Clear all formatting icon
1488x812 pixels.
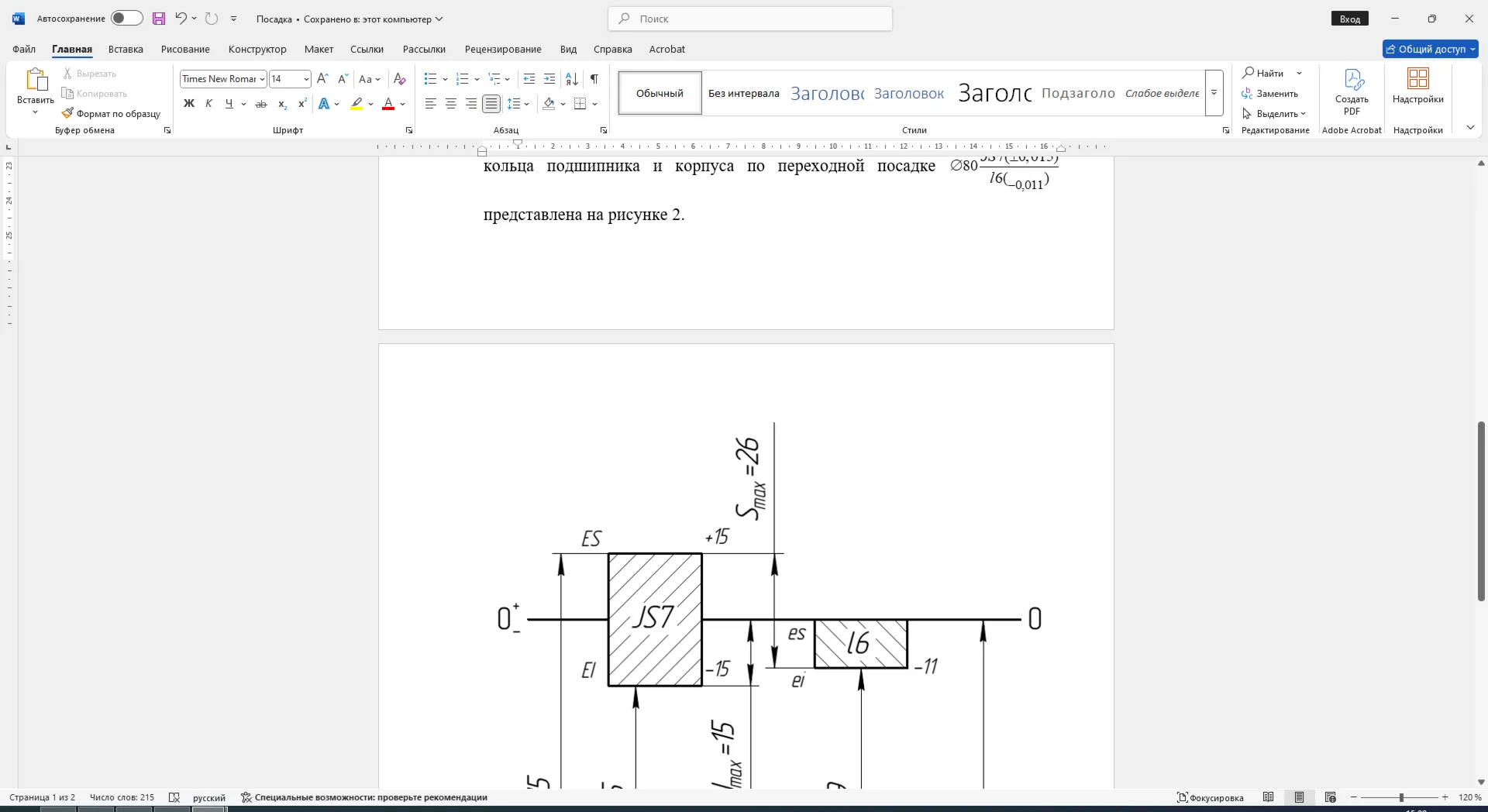pos(400,79)
